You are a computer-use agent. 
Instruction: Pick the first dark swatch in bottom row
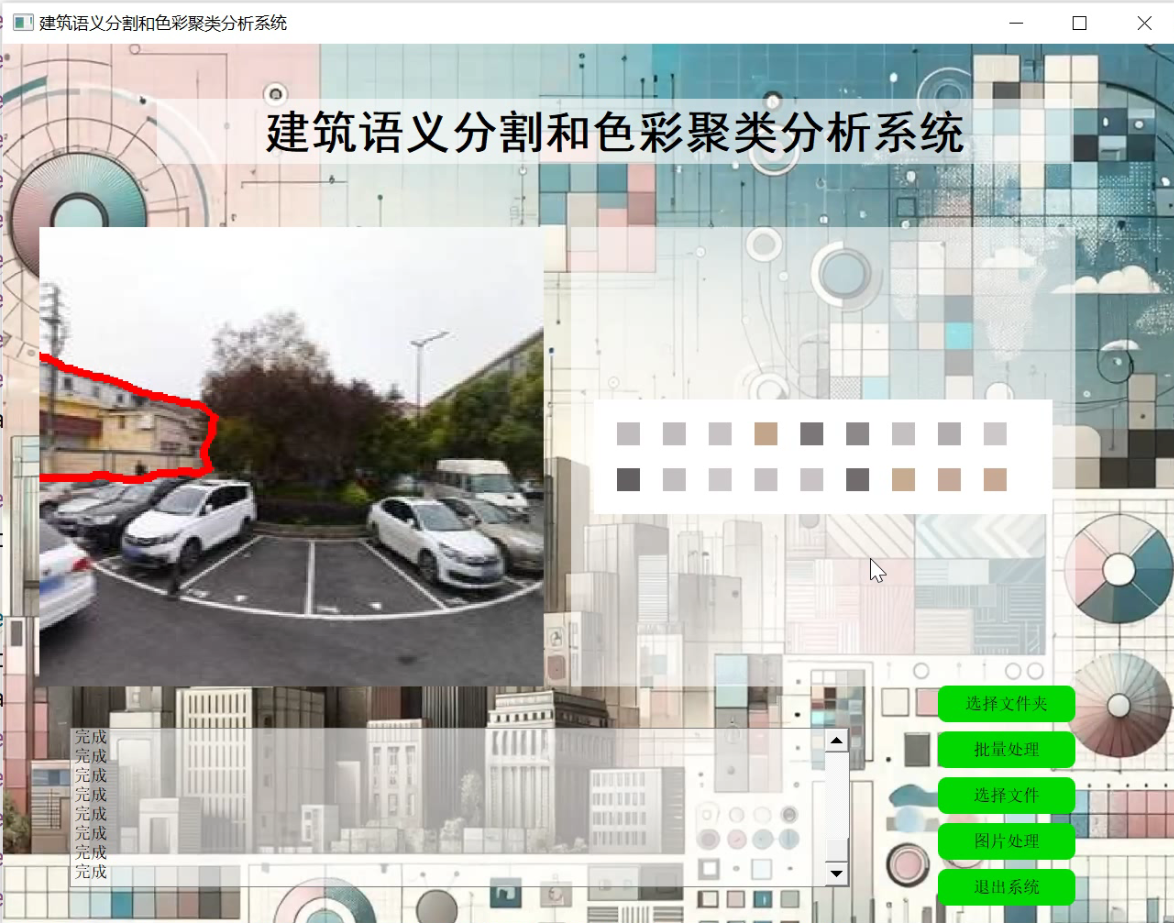pos(628,480)
